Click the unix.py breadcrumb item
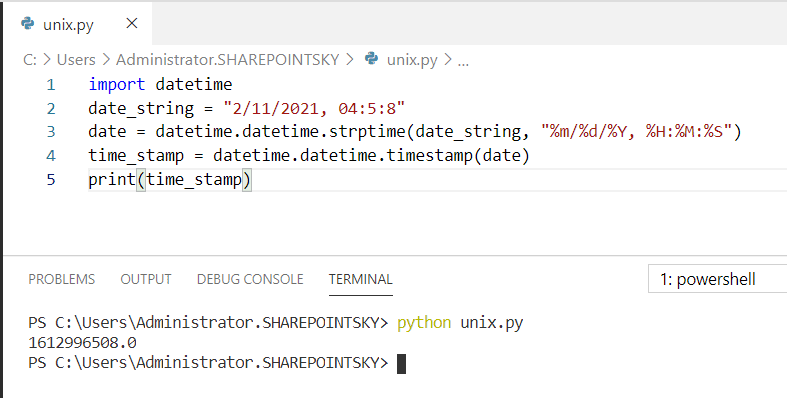787x398 pixels. (412, 60)
